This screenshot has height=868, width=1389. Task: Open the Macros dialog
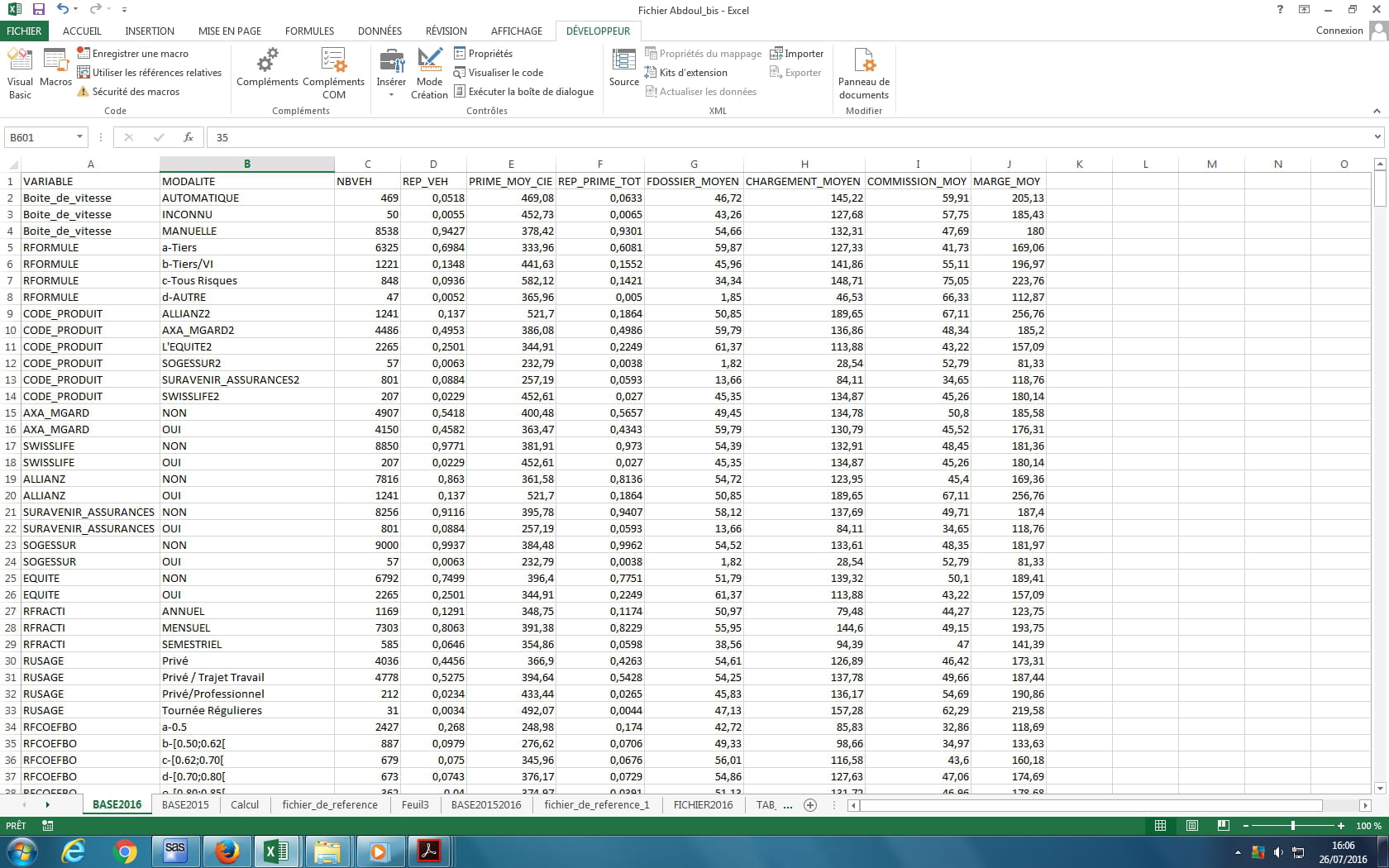[55, 67]
